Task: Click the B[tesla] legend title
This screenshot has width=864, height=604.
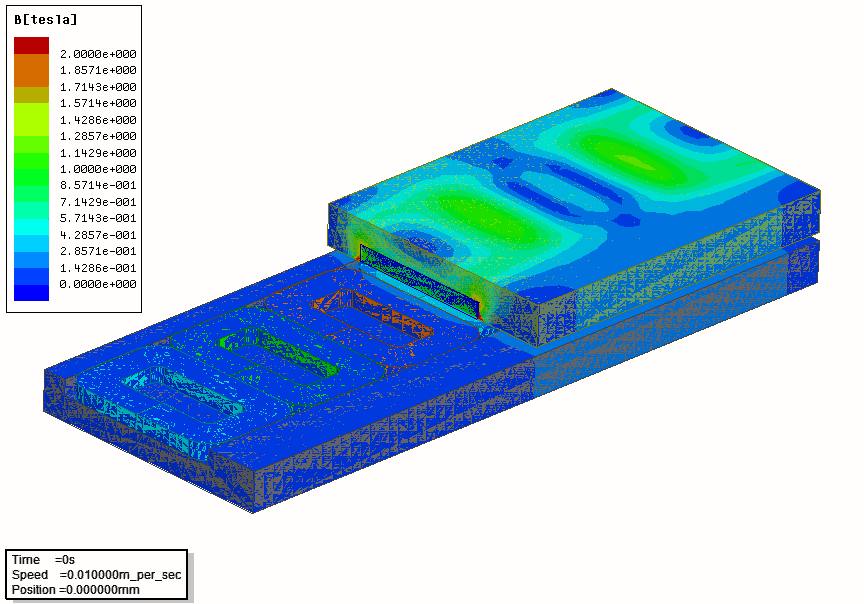Action: (46, 19)
